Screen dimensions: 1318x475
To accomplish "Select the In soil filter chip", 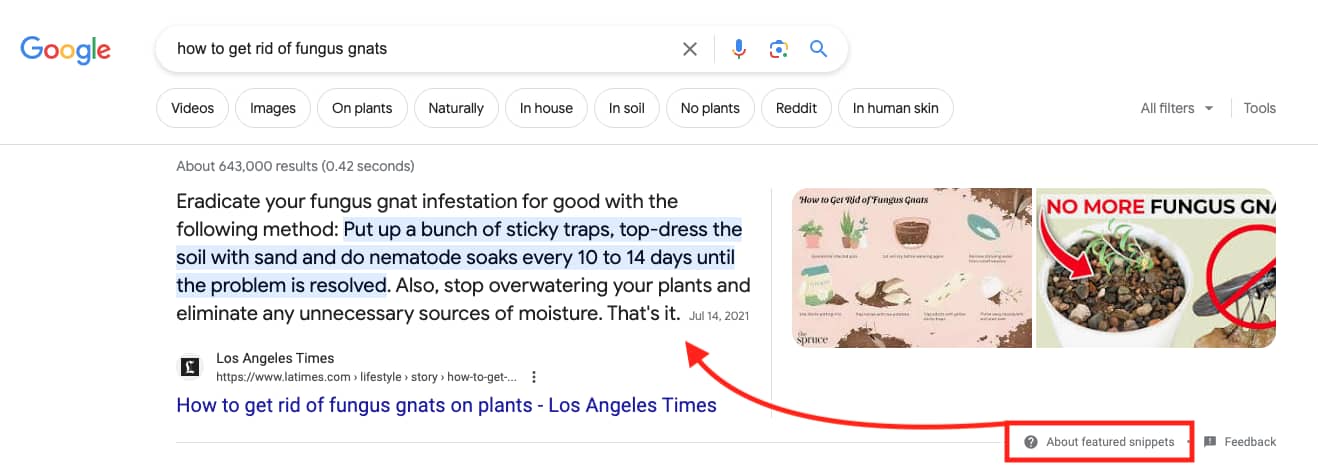I will (627, 108).
